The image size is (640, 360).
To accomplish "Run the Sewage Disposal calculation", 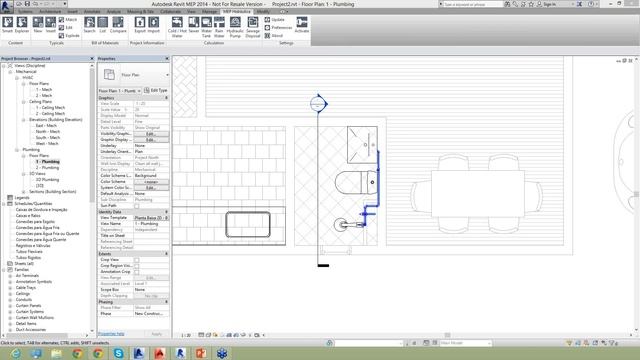I will click(253, 27).
